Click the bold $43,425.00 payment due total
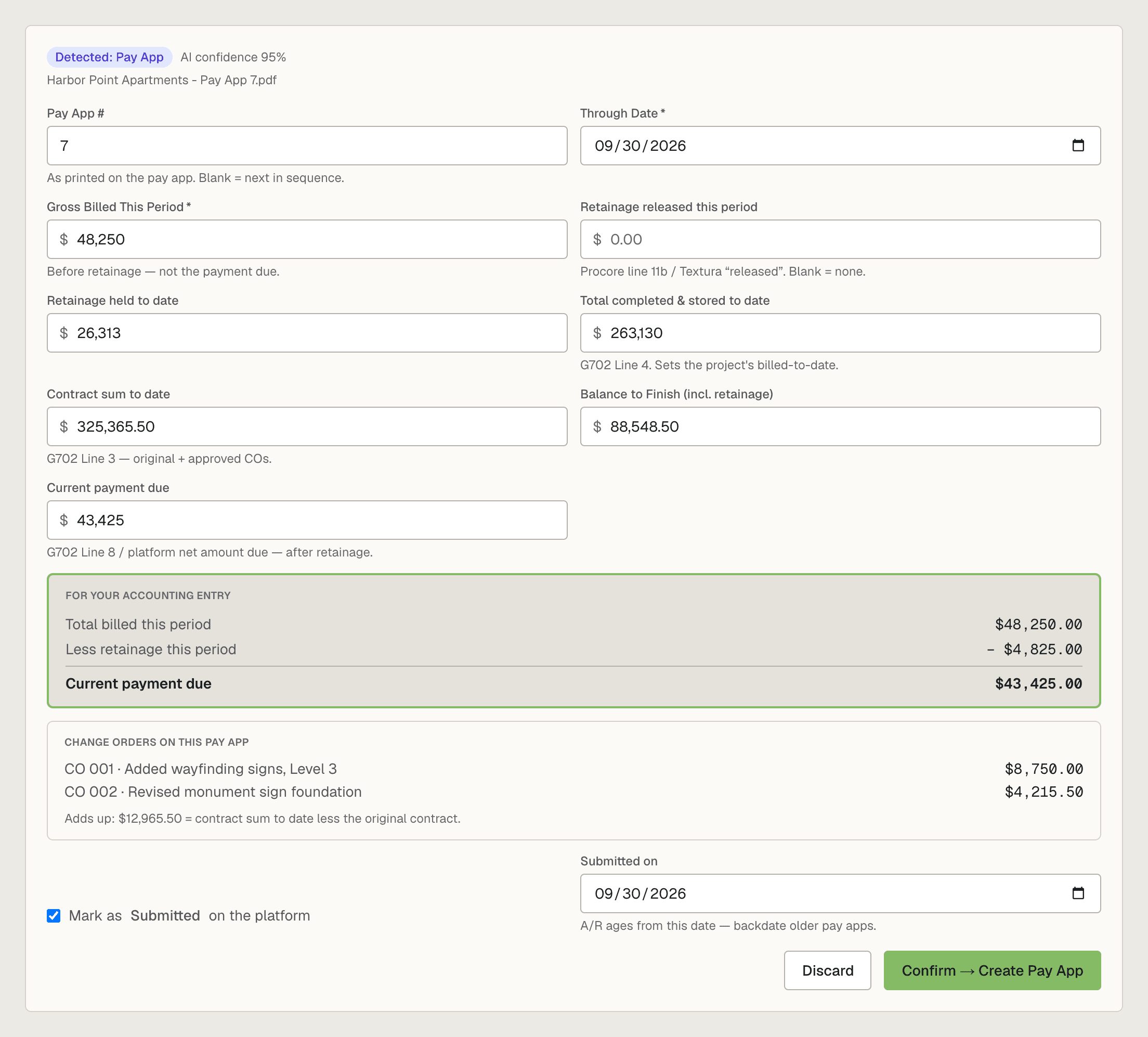 (x=1039, y=683)
